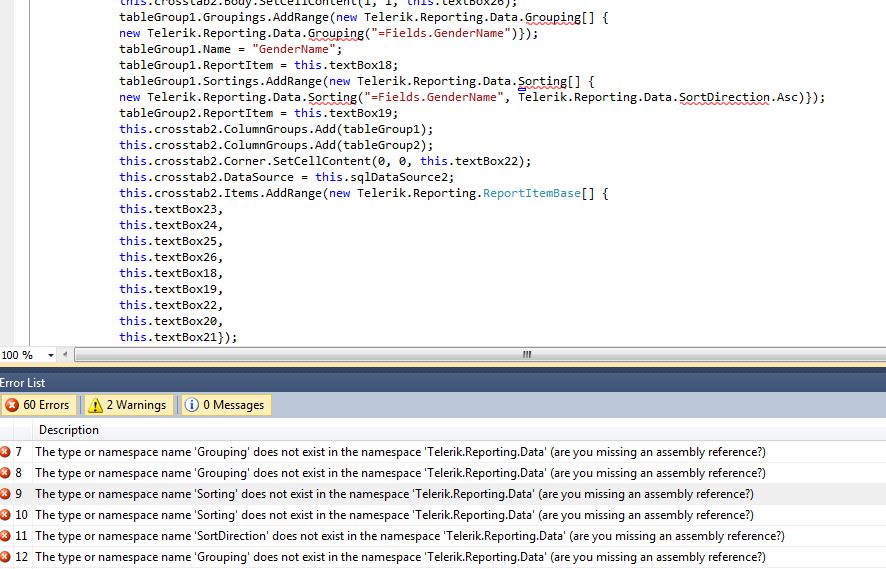The image size is (886, 569).
Task: Place cursor on 'this.textBox23,' line
Action: click(171, 210)
